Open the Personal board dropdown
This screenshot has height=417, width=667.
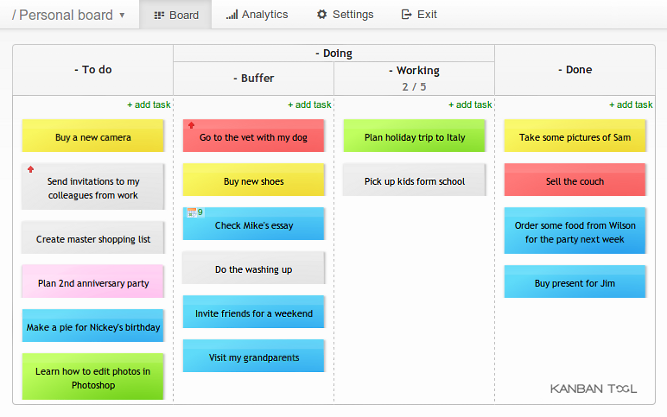122,16
